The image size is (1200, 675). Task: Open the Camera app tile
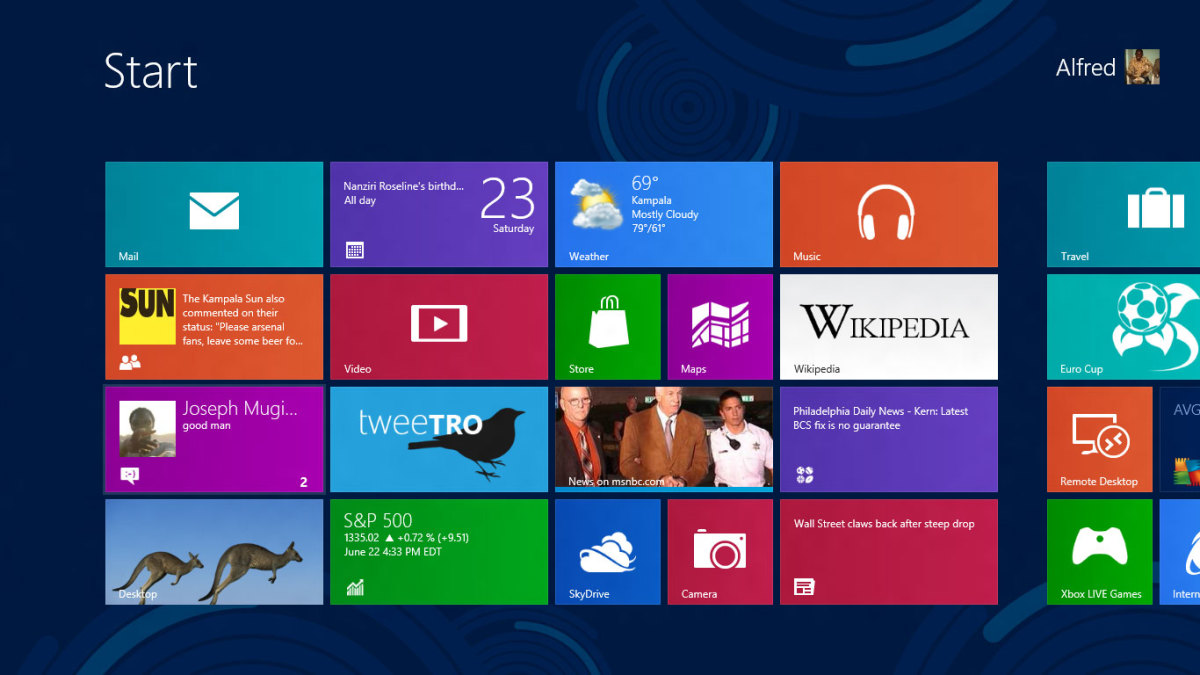(720, 551)
